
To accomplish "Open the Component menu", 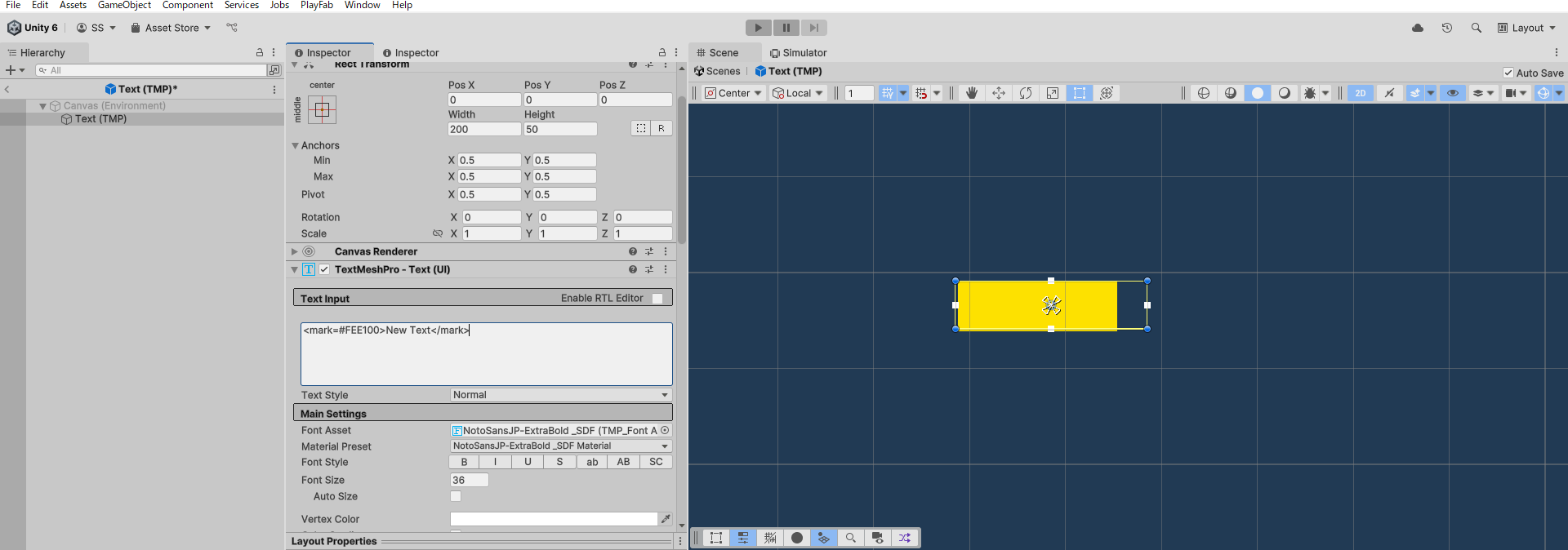I will coord(188,5).
